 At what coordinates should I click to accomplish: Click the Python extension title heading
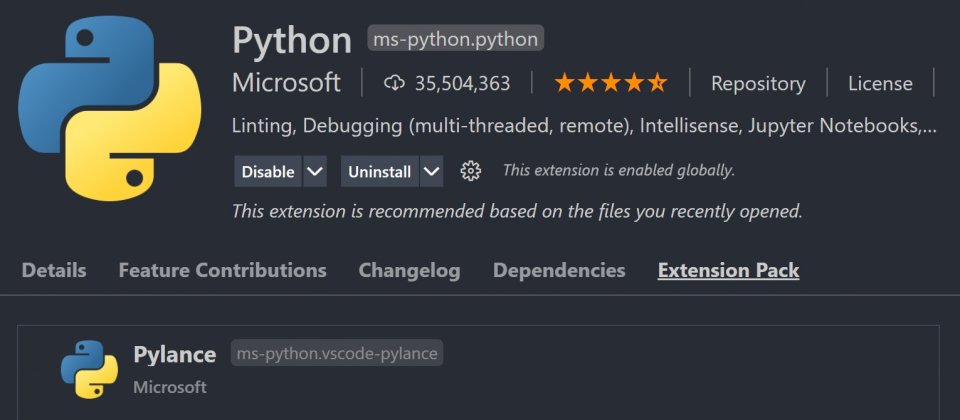292,40
